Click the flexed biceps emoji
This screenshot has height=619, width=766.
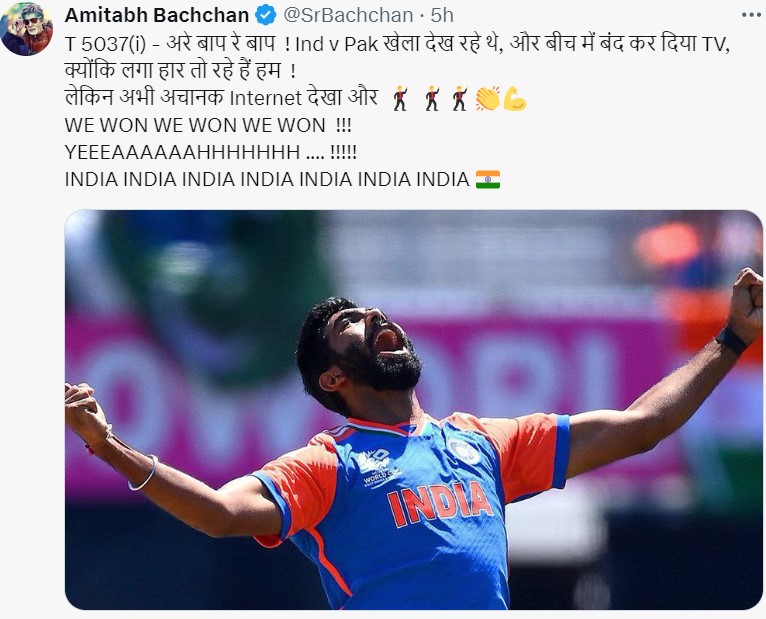[514, 98]
